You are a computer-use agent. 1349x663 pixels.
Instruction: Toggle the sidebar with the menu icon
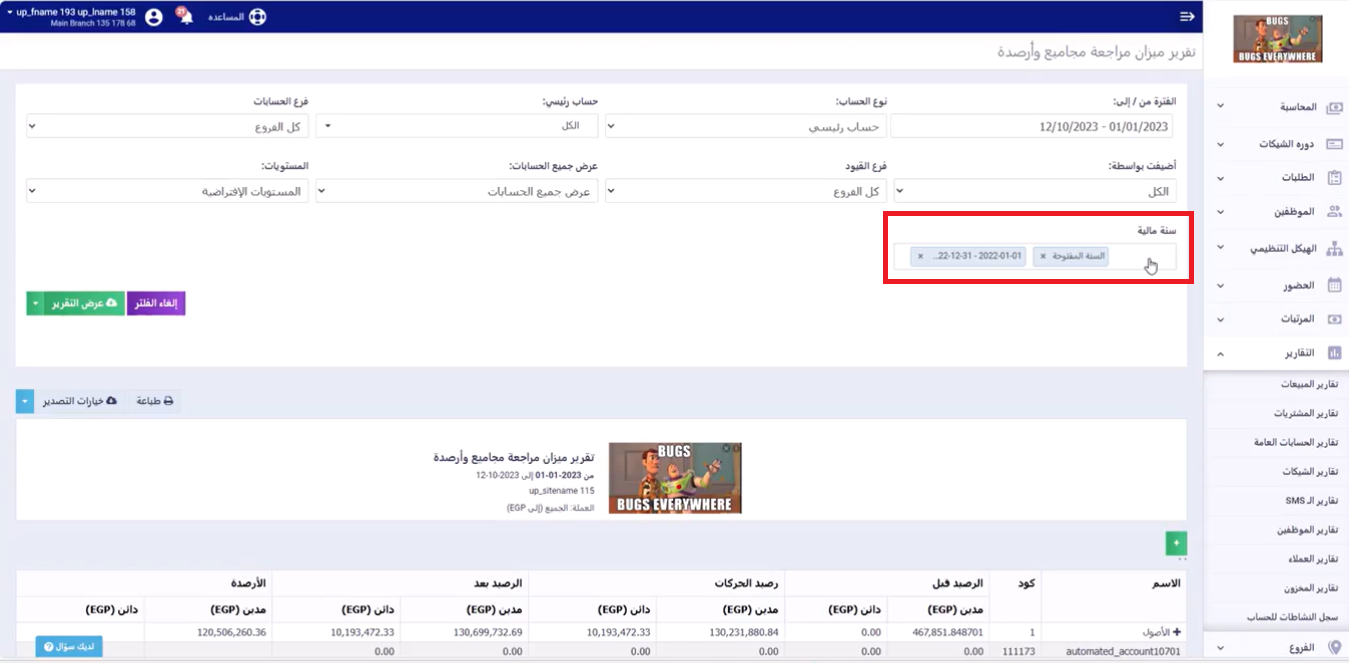coord(1187,17)
